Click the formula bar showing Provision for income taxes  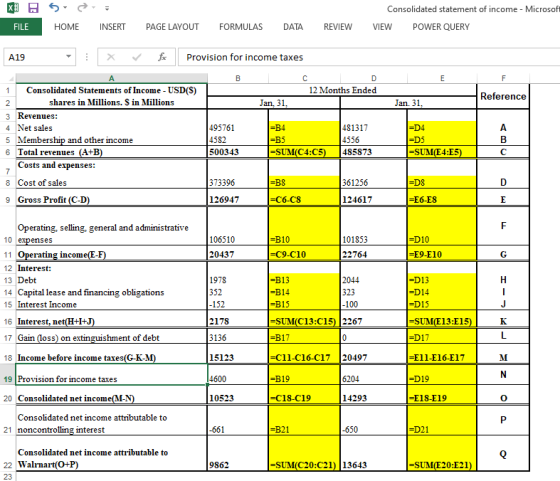point(369,57)
